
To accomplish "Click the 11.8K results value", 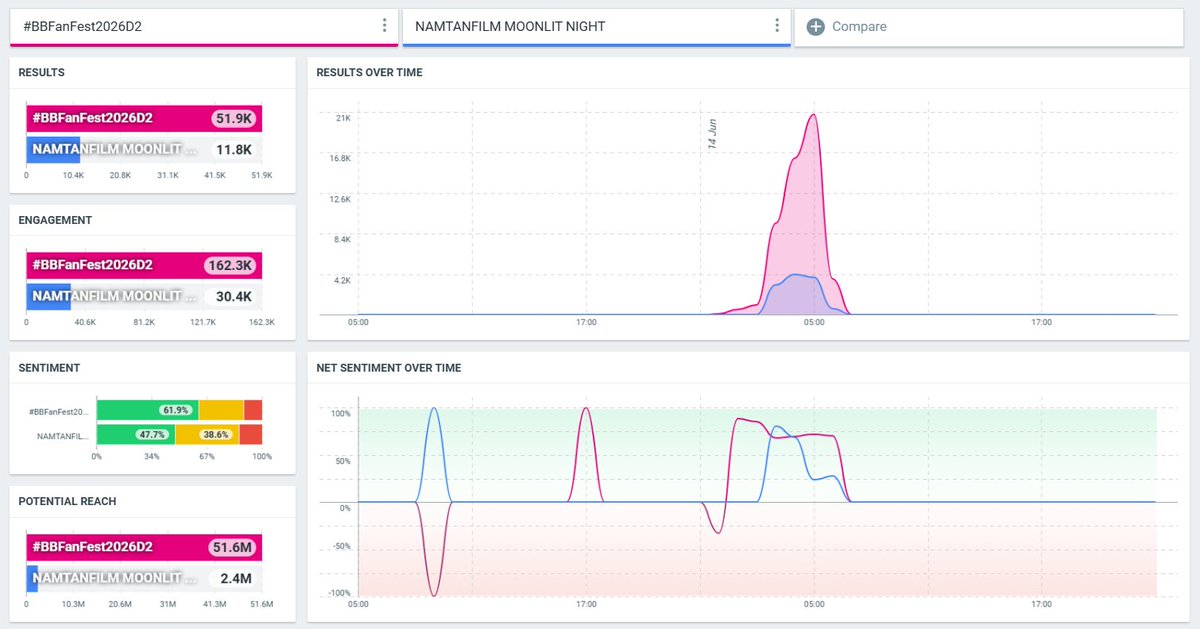I will [234, 150].
